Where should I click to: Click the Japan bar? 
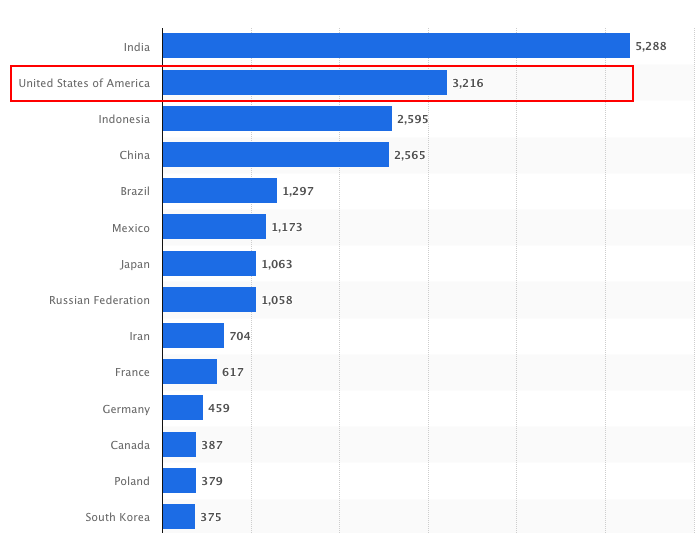(x=210, y=264)
